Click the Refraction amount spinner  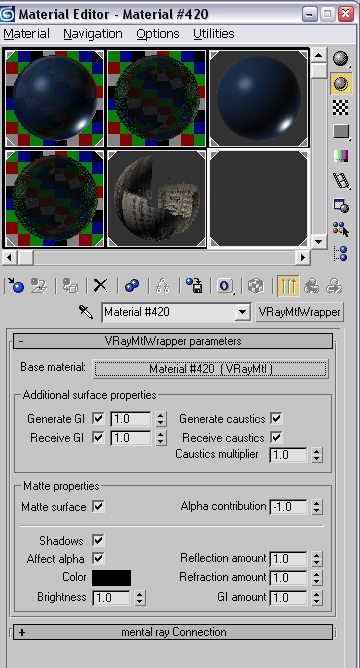(x=316, y=578)
